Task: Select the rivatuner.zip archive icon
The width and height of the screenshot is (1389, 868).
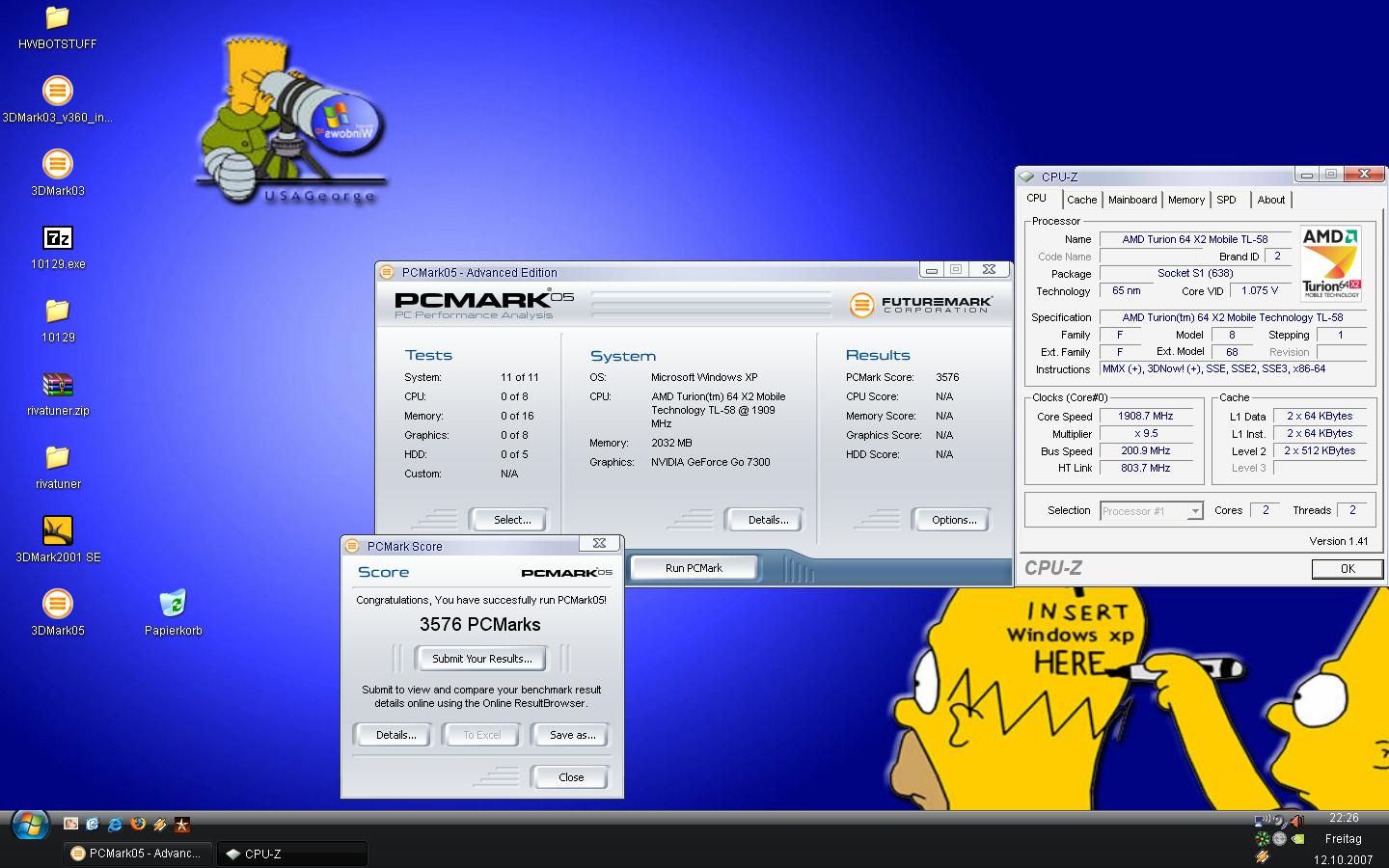Action: pos(58,393)
